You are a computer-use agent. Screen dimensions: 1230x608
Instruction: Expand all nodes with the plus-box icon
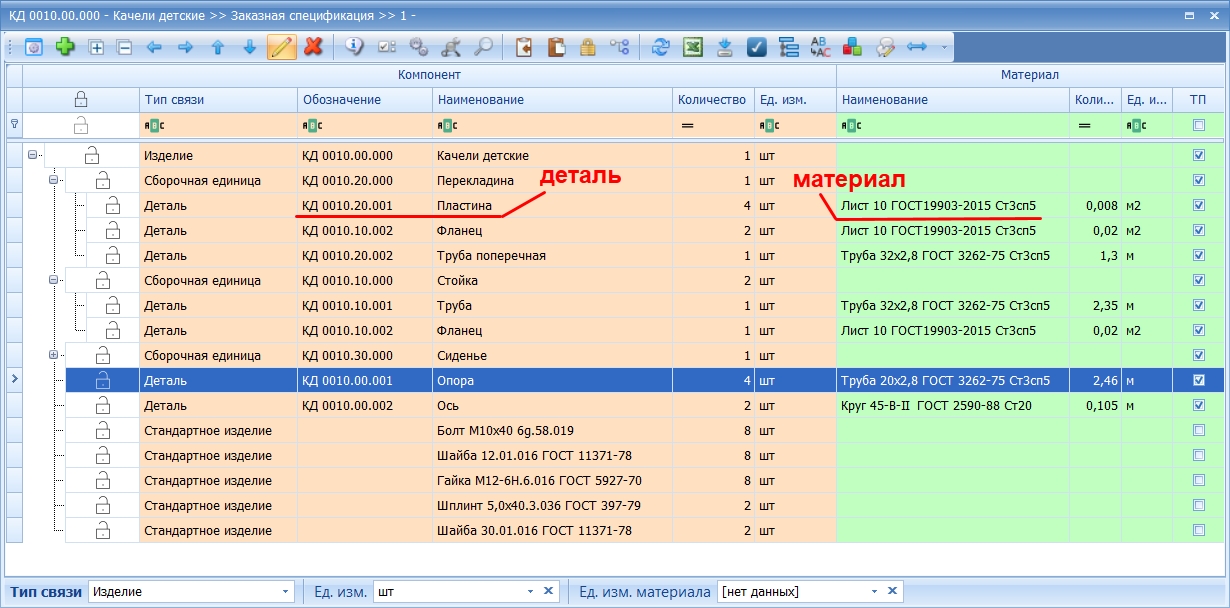coord(97,46)
